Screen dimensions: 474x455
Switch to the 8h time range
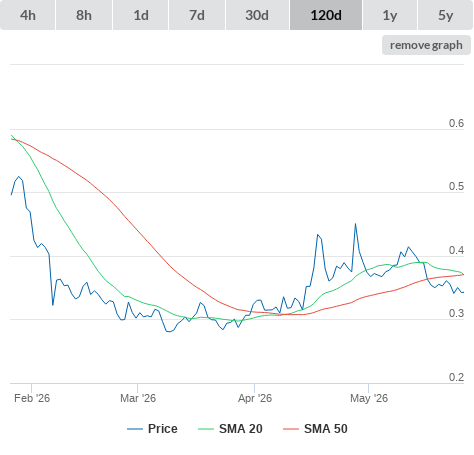(x=84, y=15)
